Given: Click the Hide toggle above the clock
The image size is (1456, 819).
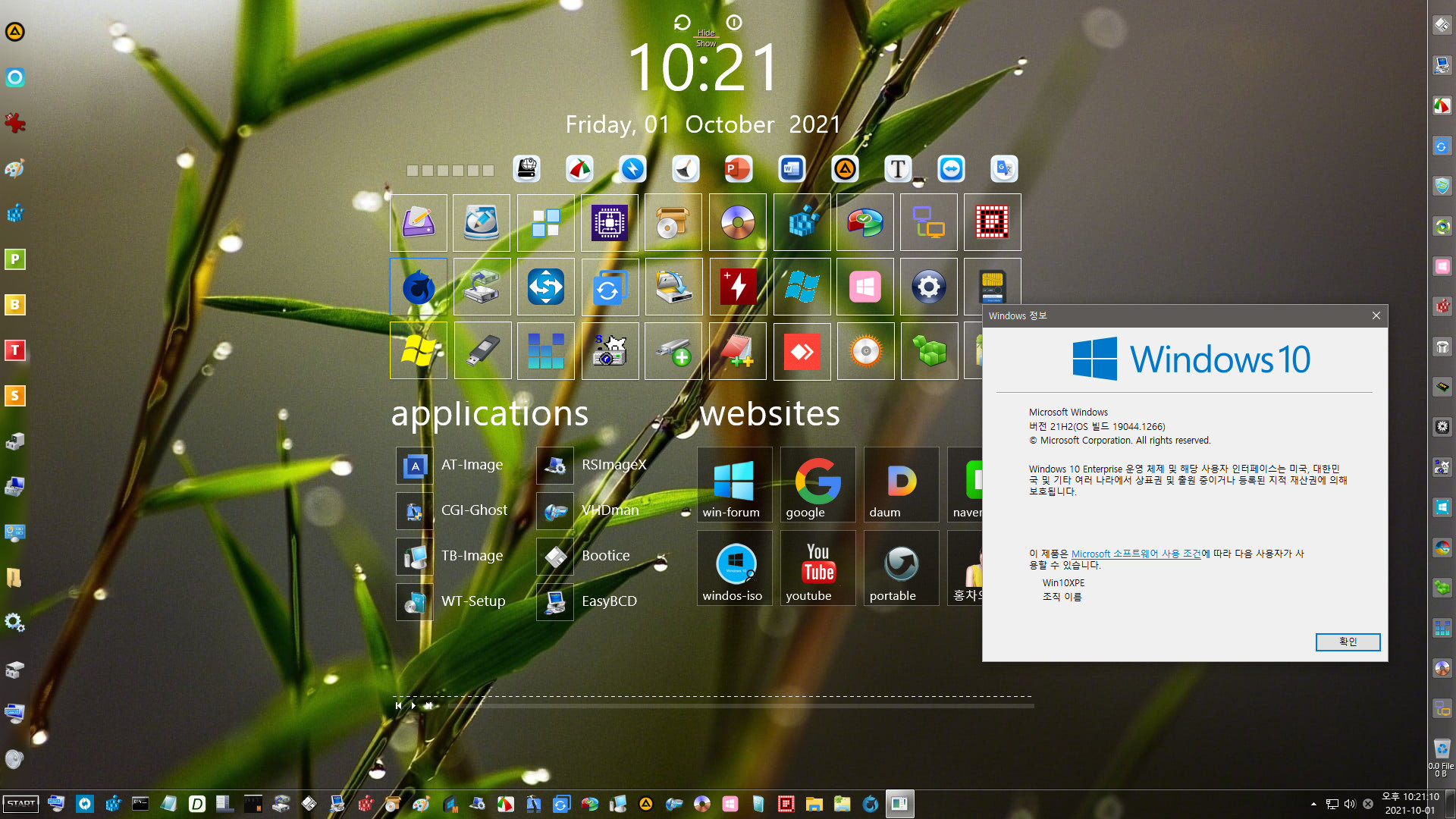Looking at the screenshot, I should tap(706, 33).
